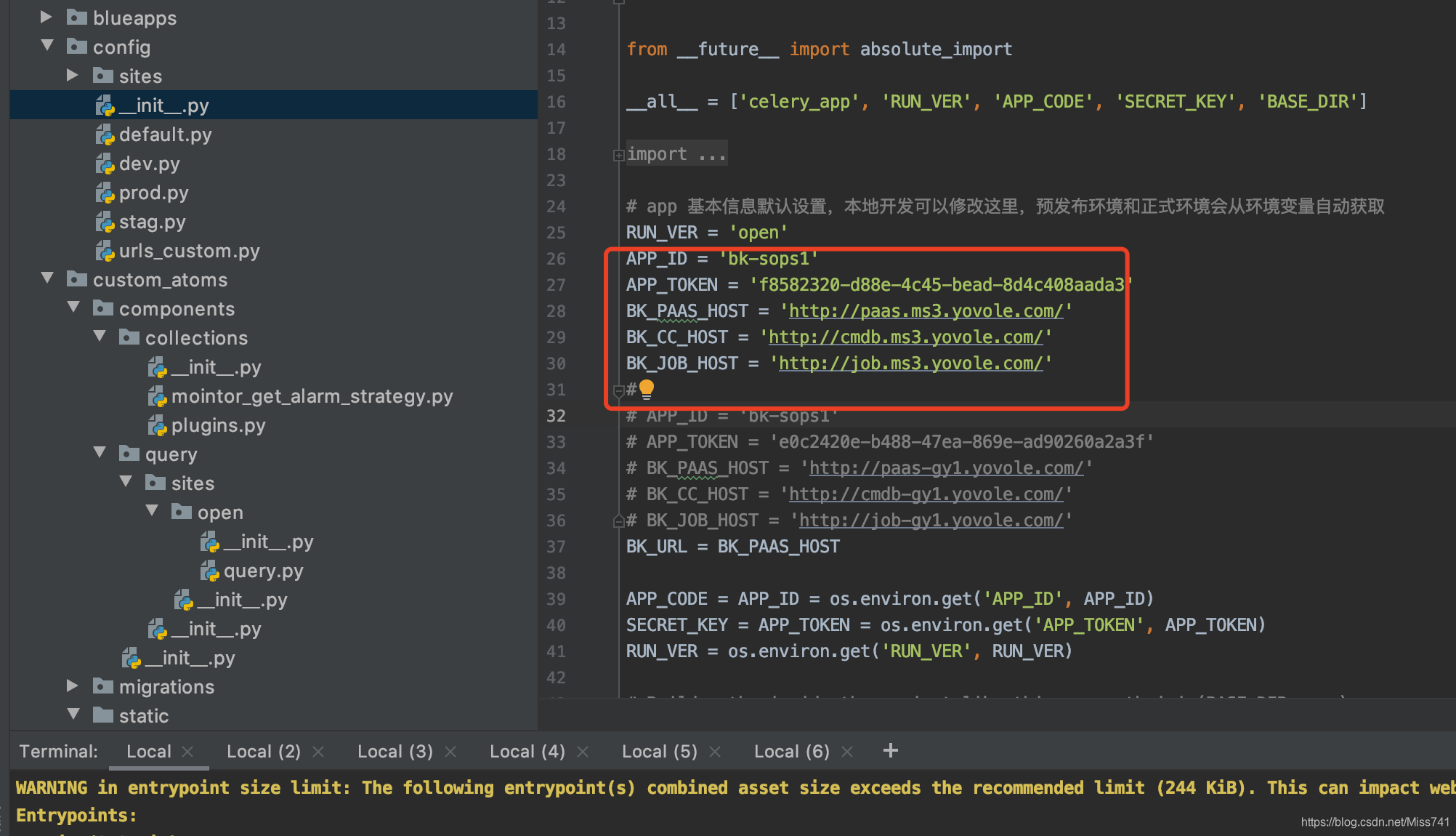Open the job.ms3.yovole.com link
The image size is (1456, 836).
pos(911,363)
